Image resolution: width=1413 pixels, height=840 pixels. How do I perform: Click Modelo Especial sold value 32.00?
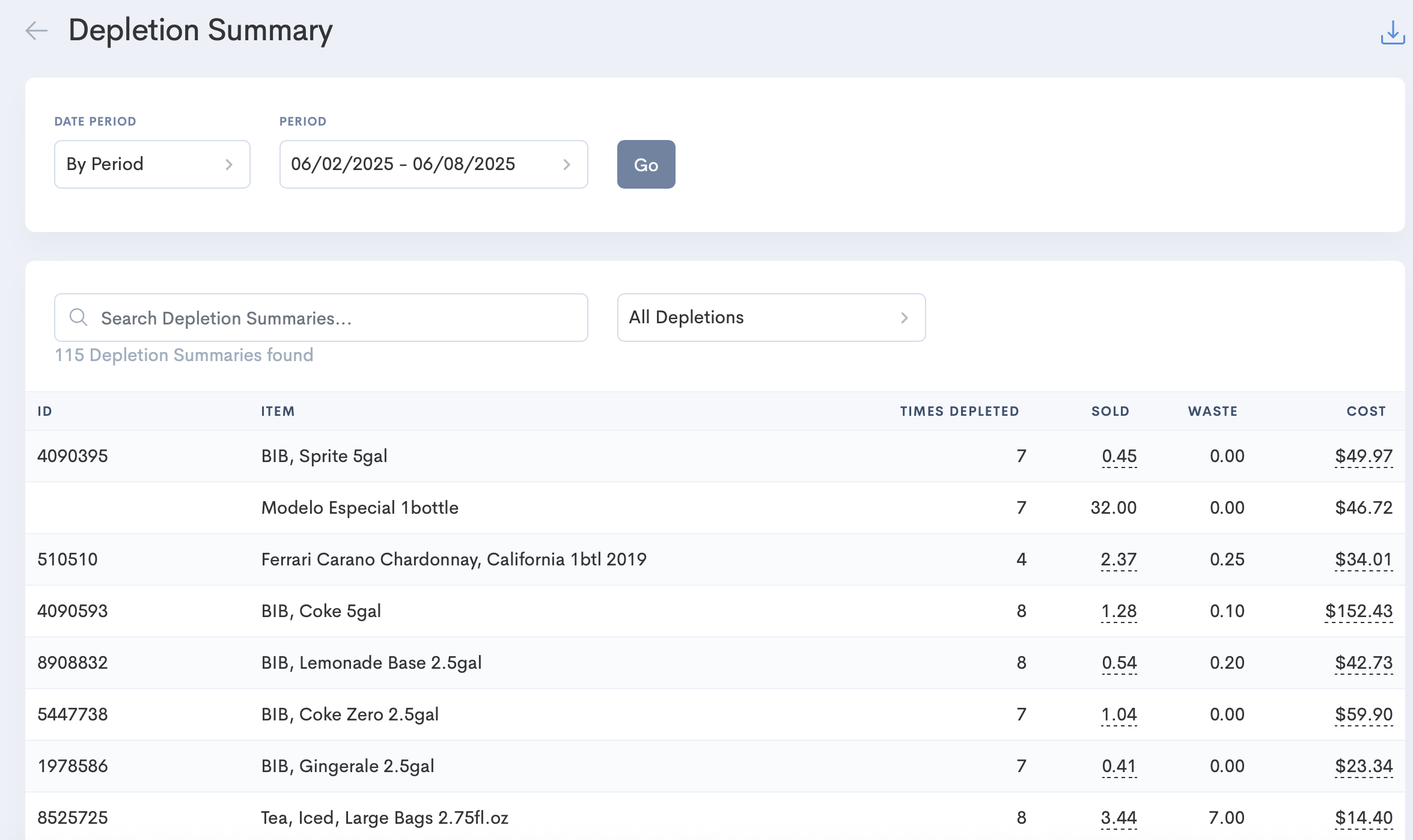pos(1114,508)
